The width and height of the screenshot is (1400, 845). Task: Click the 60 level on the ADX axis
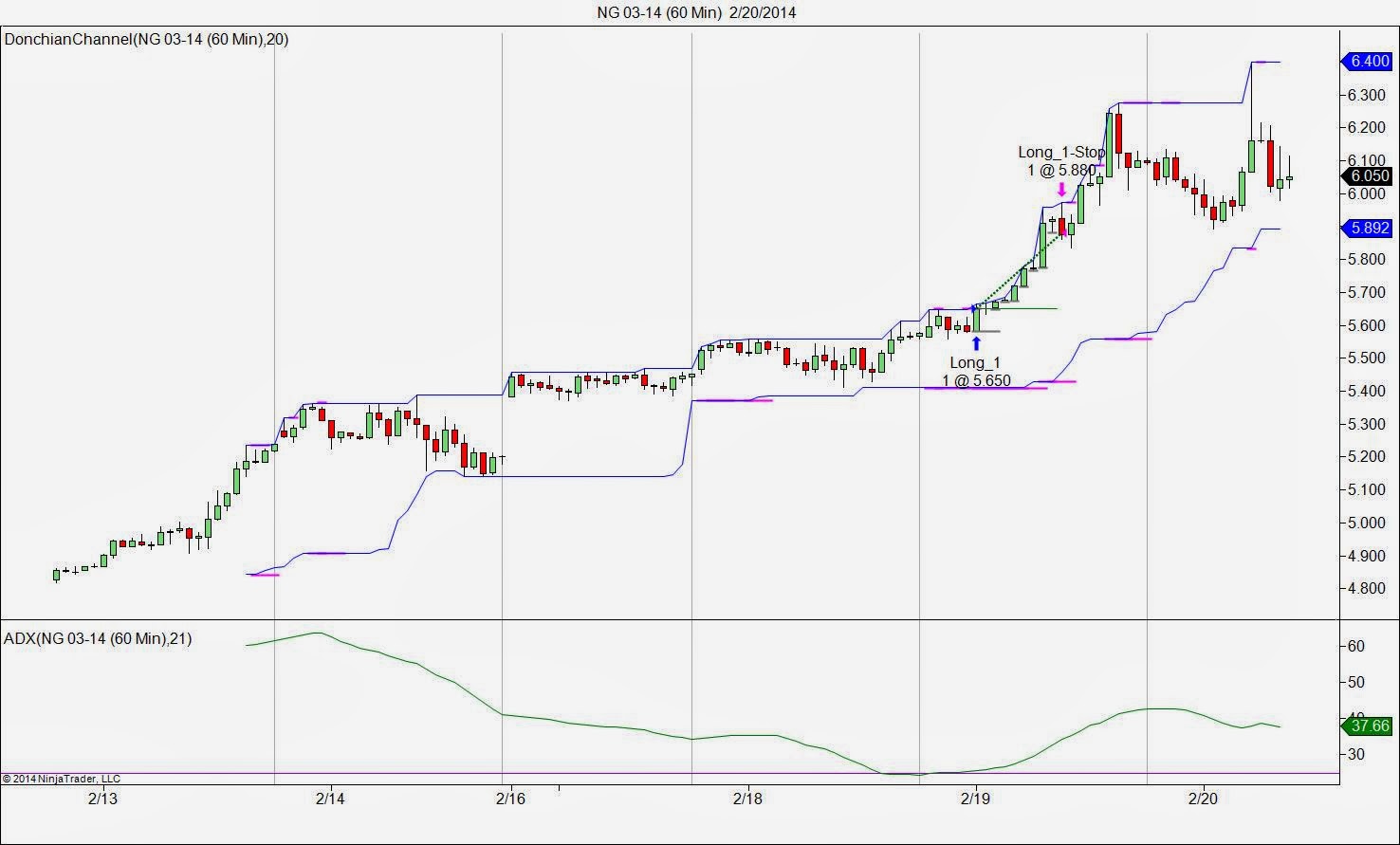point(1356,646)
